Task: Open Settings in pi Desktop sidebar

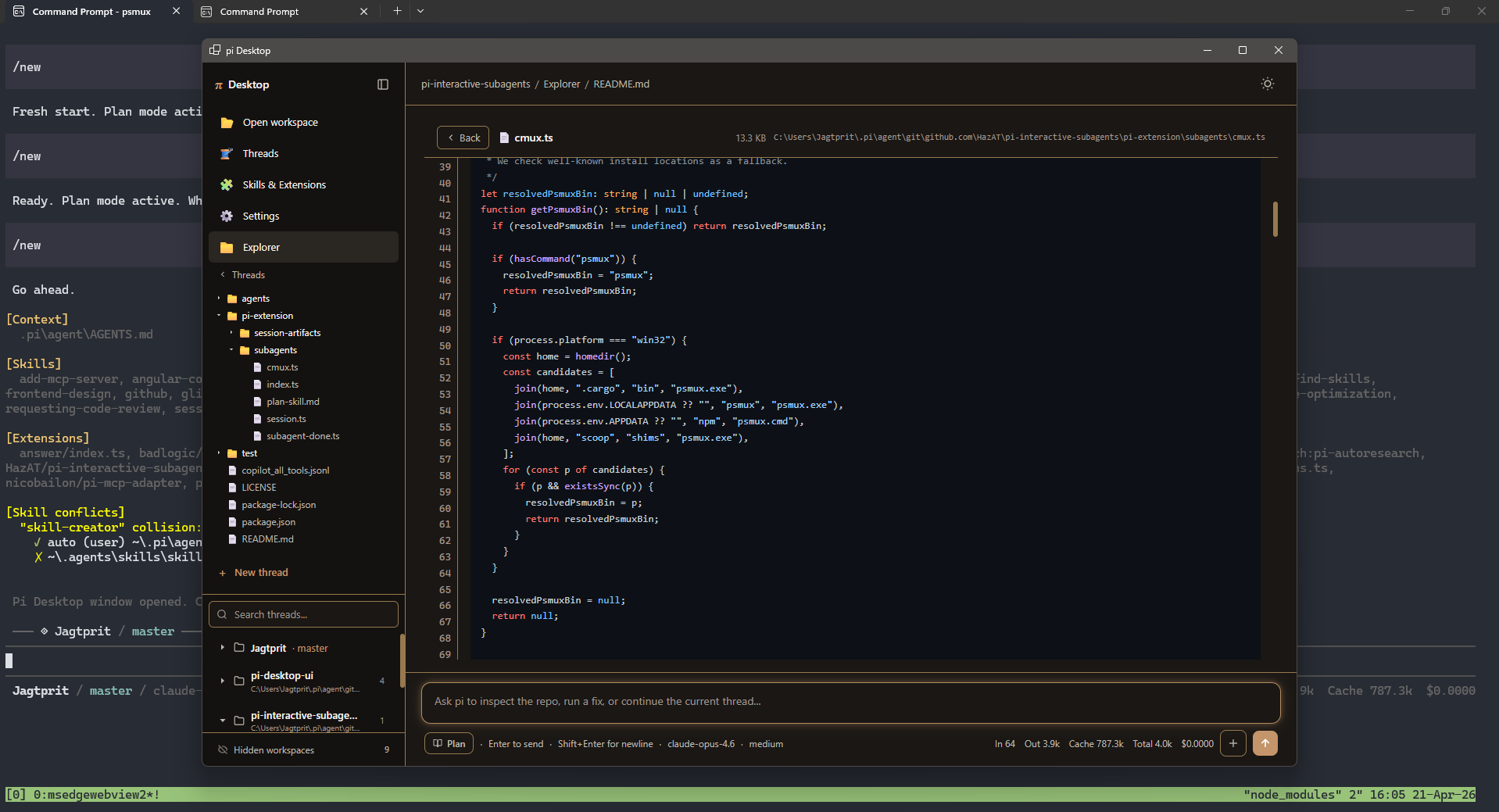Action: (x=303, y=216)
